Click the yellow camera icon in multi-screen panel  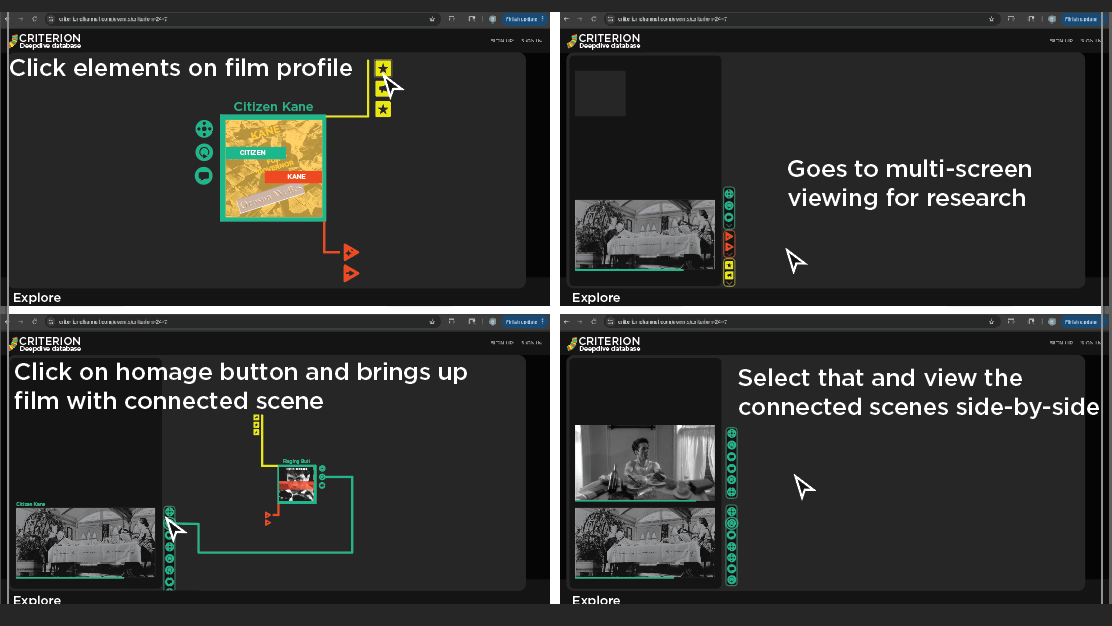click(728, 275)
